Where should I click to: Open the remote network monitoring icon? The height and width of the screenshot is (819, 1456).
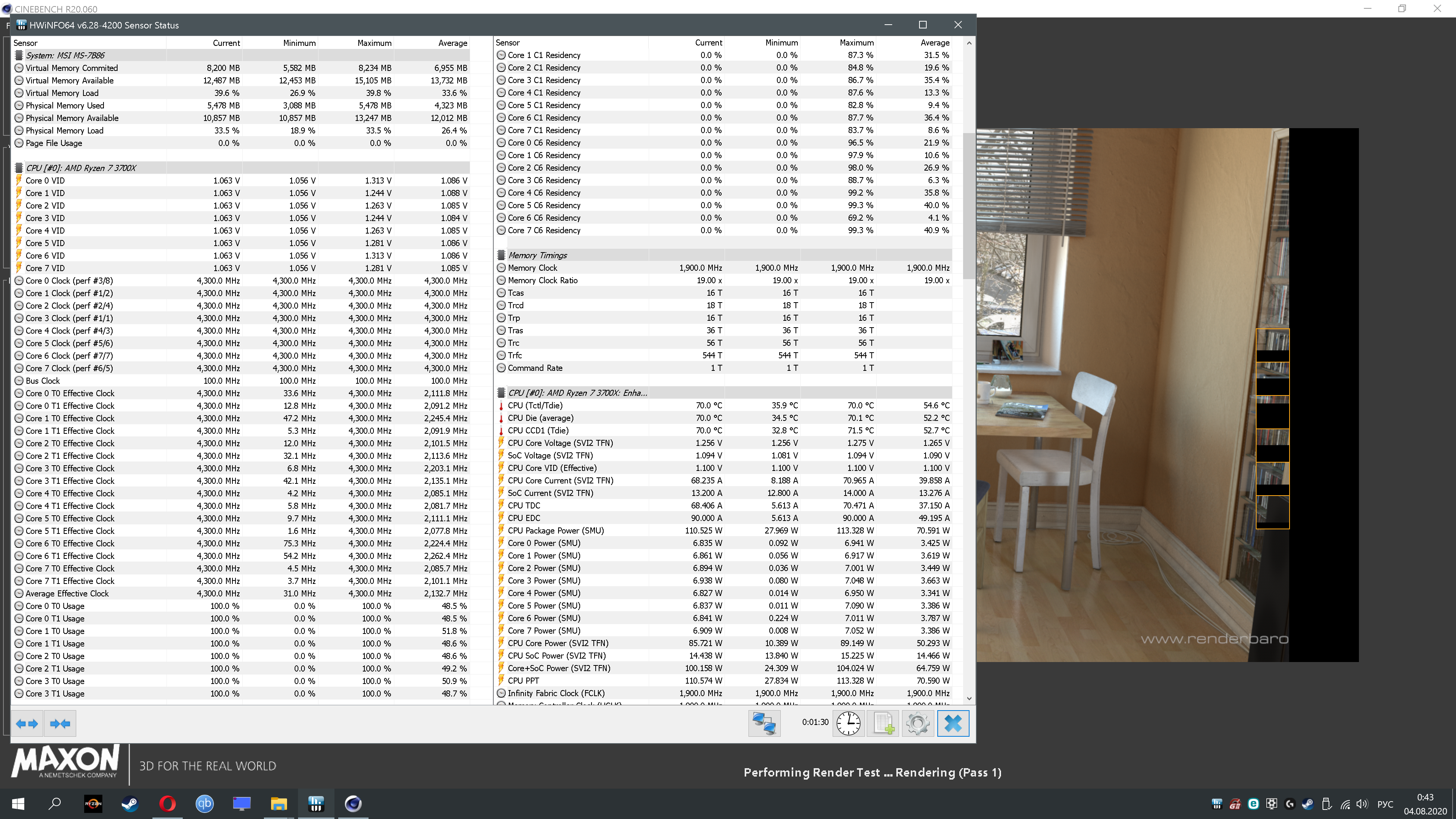tap(764, 723)
